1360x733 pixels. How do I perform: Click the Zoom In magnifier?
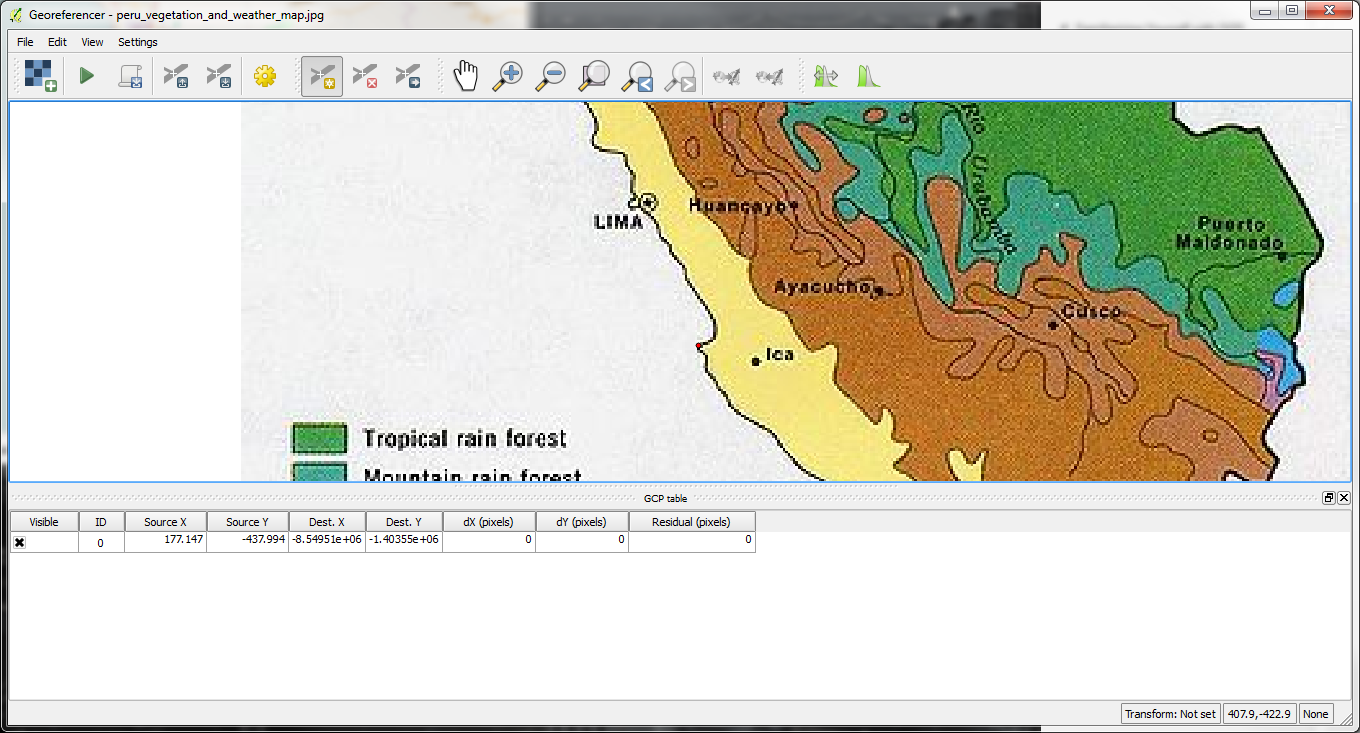point(508,76)
